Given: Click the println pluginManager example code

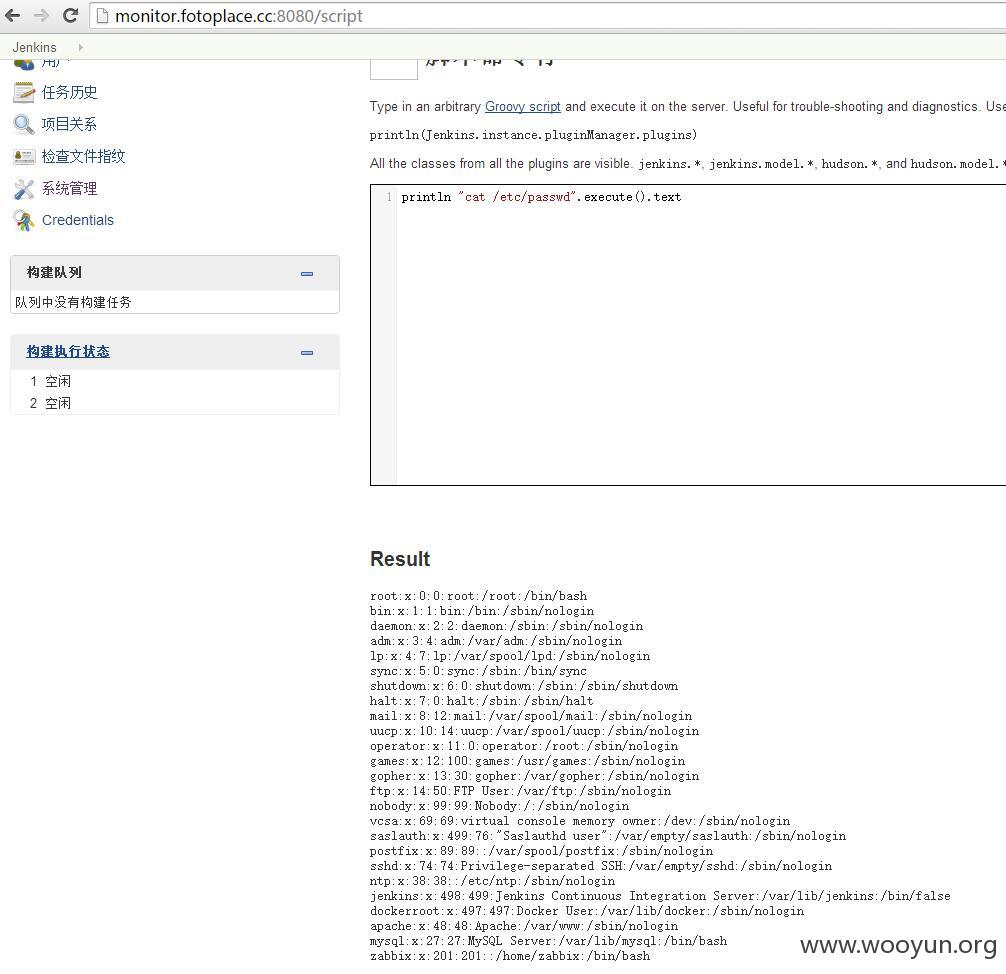Looking at the screenshot, I should click(533, 135).
